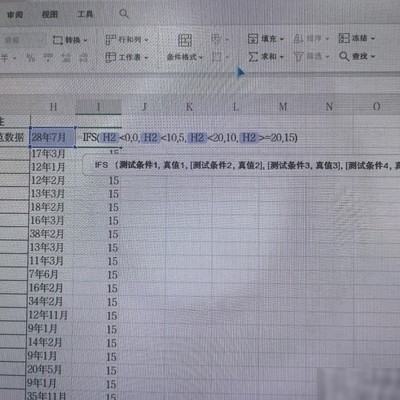Click 测试条件3 argument in formula tooltip
The width and height of the screenshot is (400, 400).
(x=289, y=165)
